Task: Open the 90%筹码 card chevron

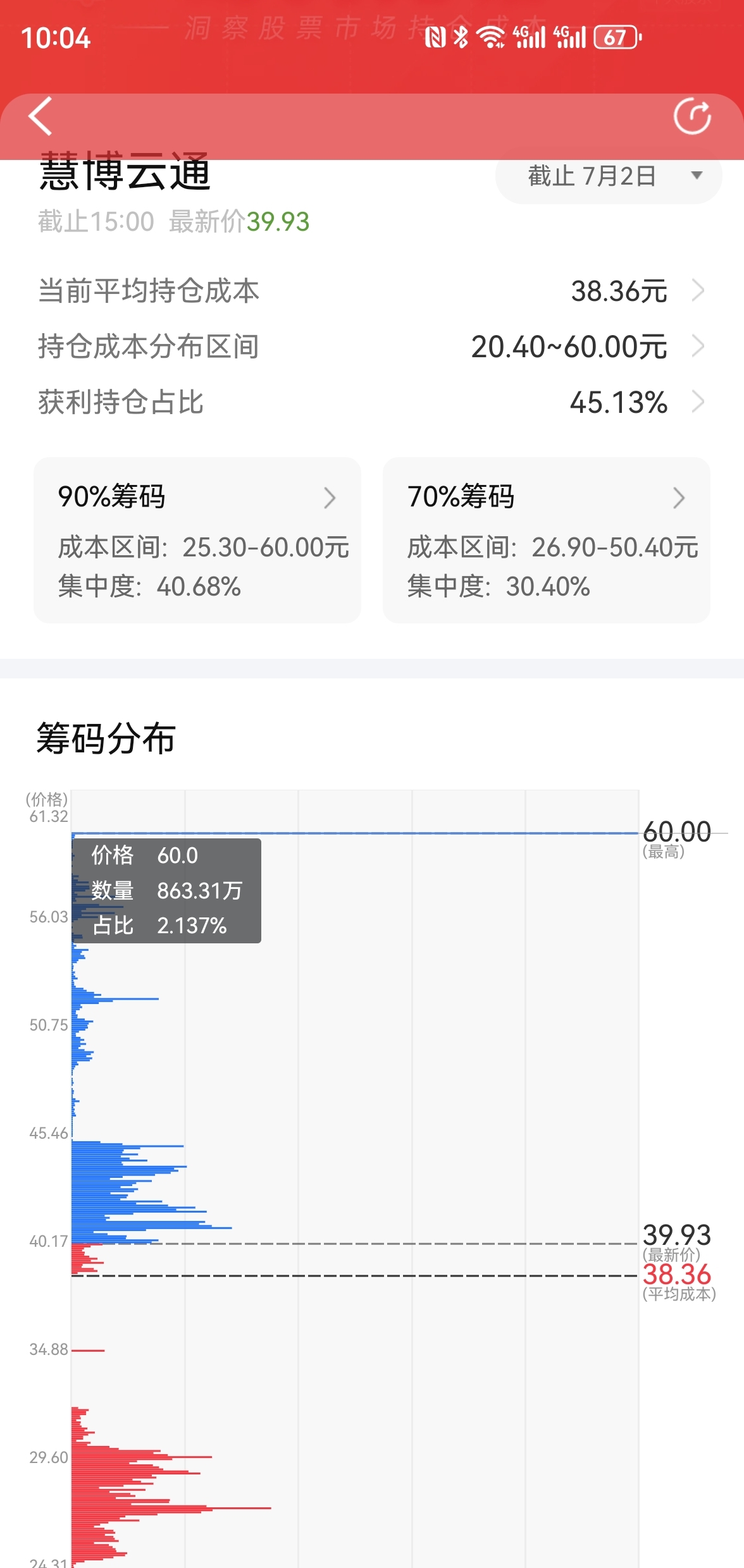Action: point(330,498)
